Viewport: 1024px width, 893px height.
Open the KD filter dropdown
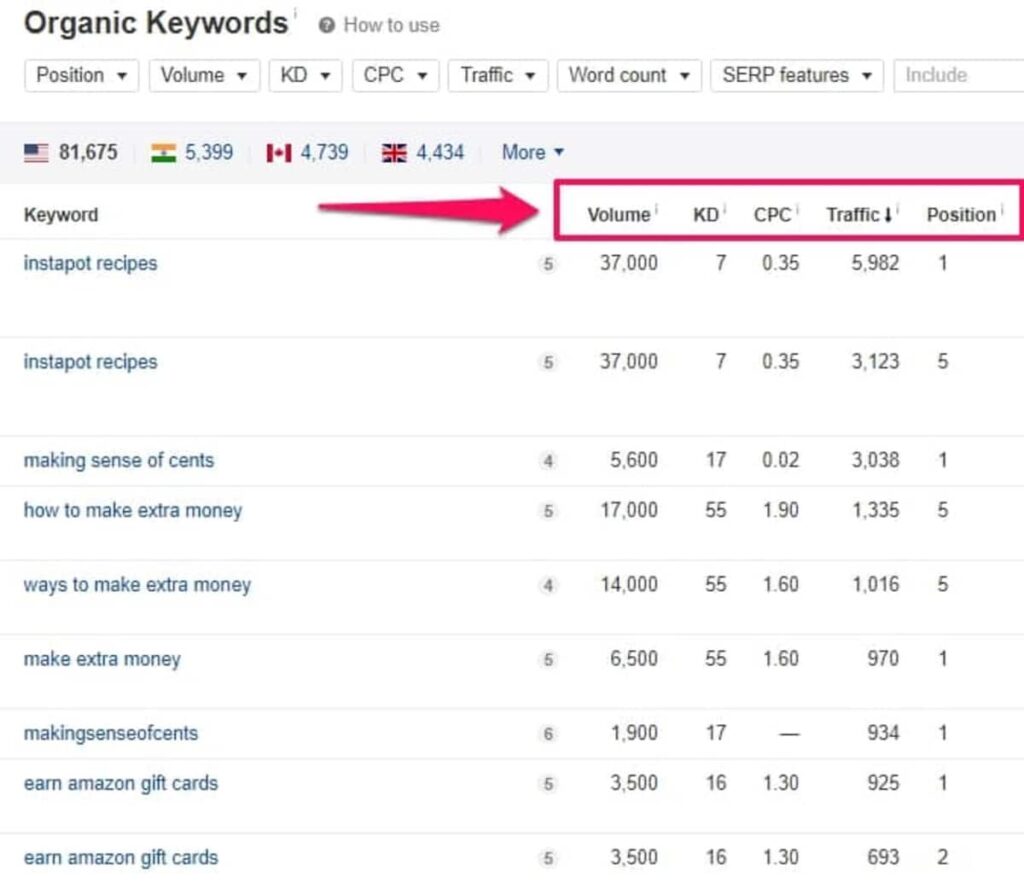[306, 76]
